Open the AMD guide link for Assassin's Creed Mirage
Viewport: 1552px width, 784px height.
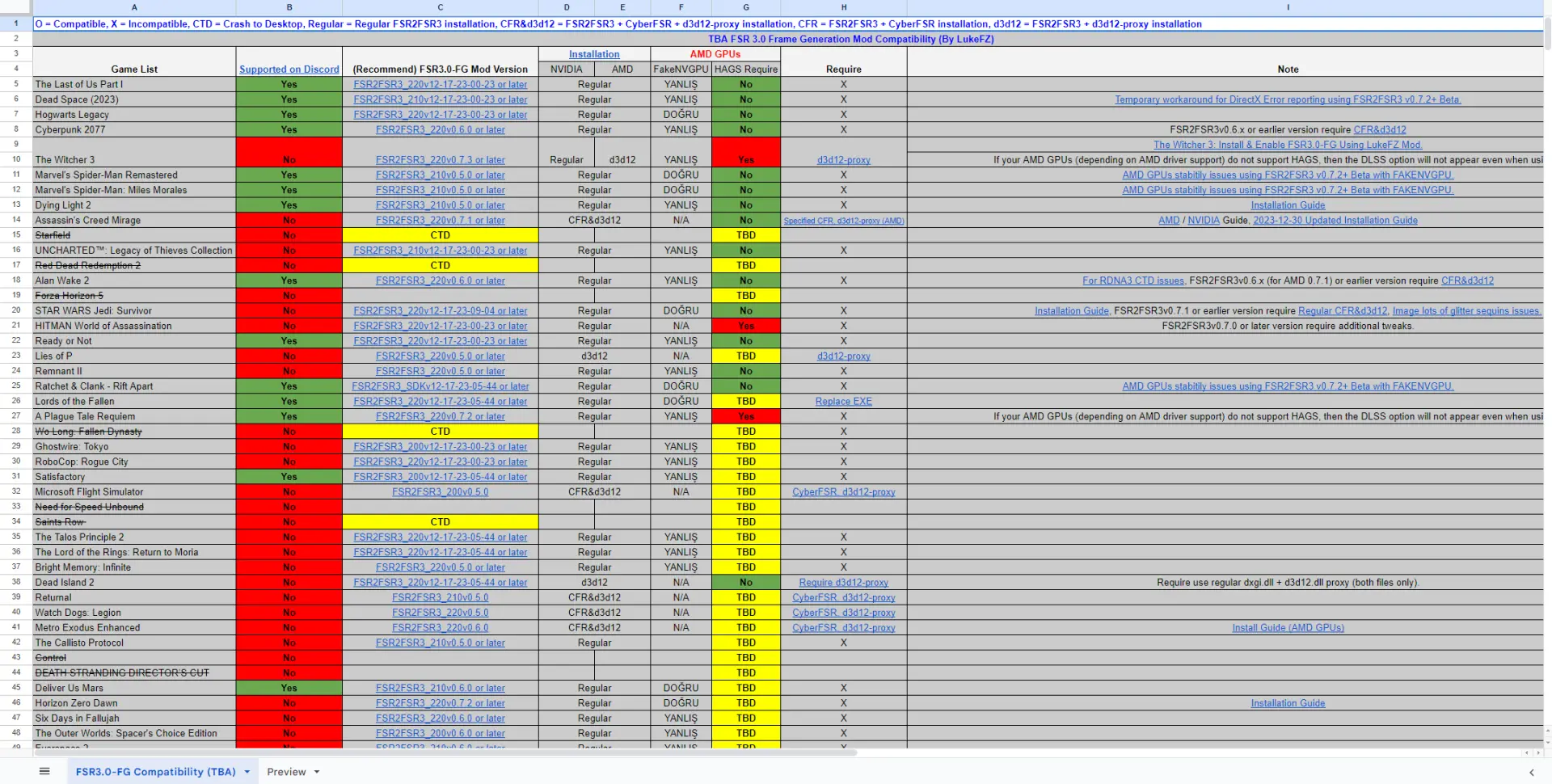coord(1169,220)
